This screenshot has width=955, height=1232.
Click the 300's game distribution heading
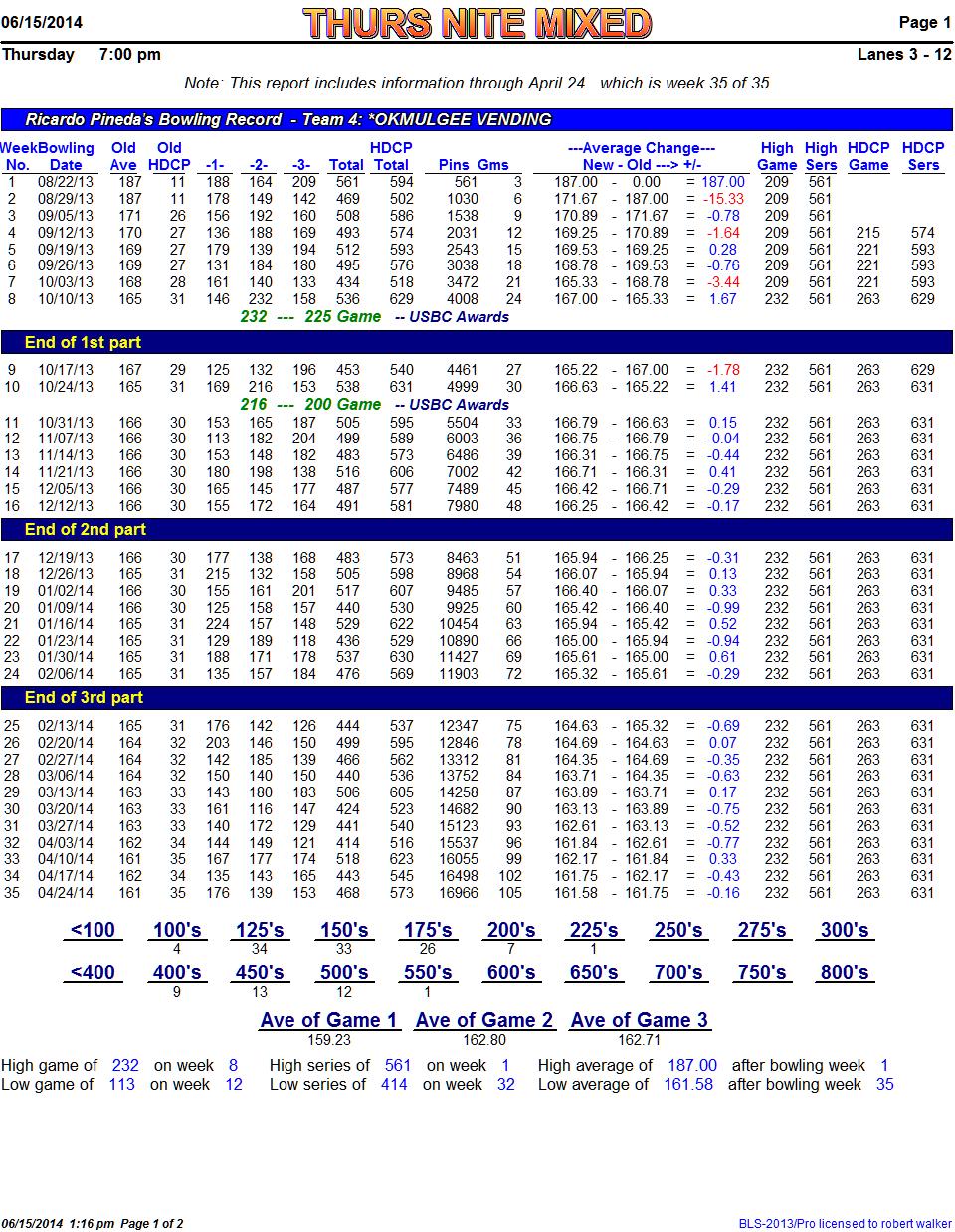click(x=845, y=931)
